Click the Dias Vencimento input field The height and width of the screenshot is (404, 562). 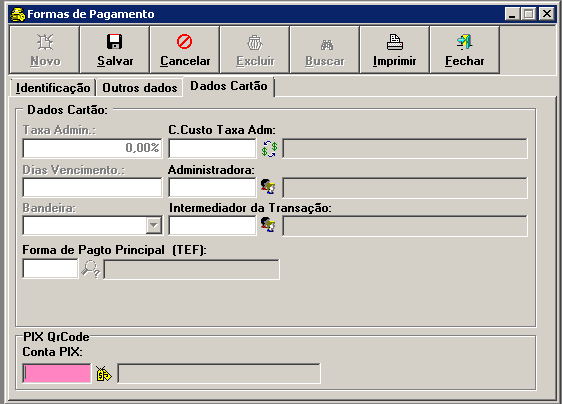[x=92, y=187]
